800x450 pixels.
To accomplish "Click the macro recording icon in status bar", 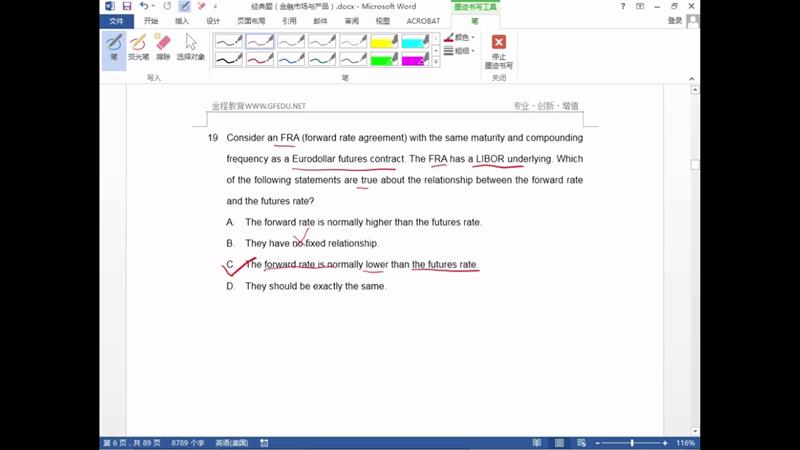I will 264,443.
